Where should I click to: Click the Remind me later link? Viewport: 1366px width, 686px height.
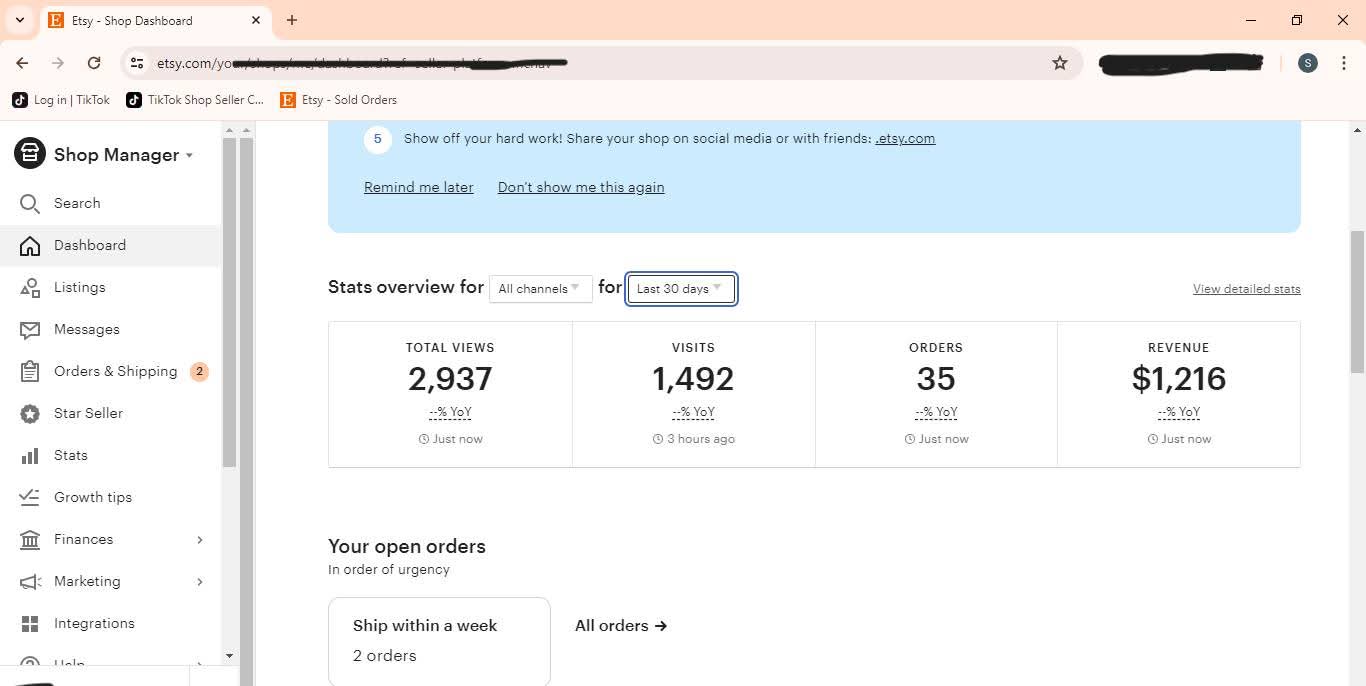coord(418,187)
